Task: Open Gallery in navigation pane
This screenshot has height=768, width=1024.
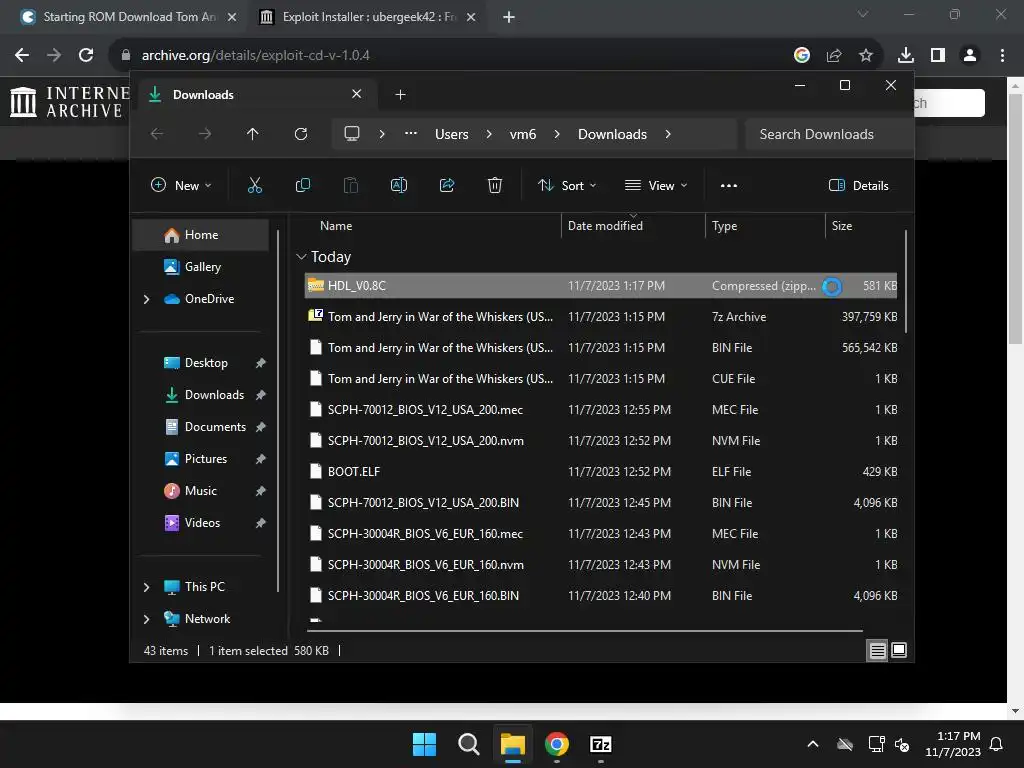Action: [200, 267]
